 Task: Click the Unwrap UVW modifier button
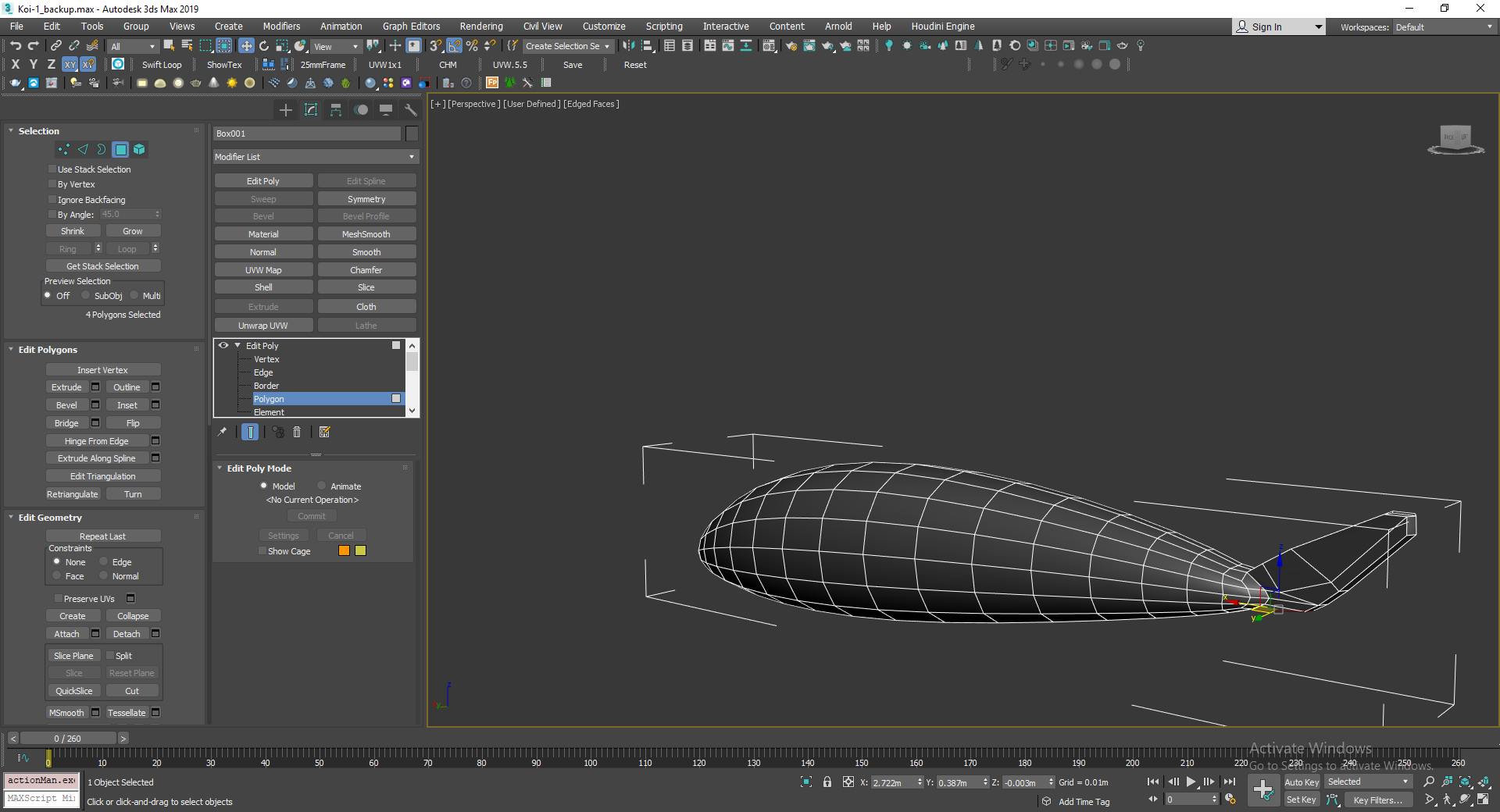pyautogui.click(x=263, y=326)
